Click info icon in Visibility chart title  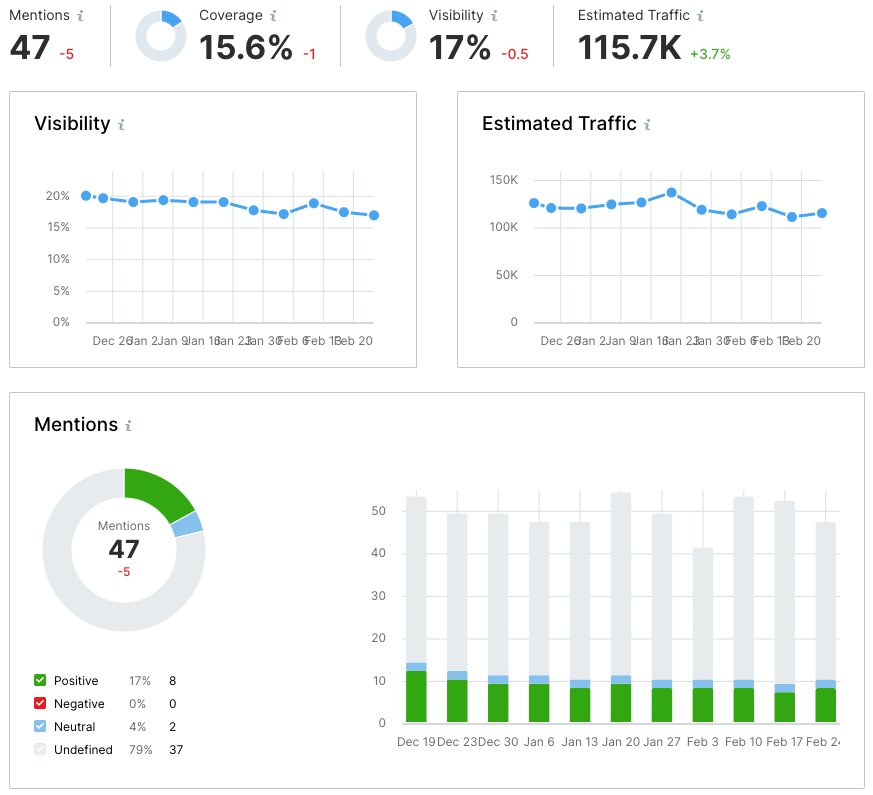click(x=121, y=125)
